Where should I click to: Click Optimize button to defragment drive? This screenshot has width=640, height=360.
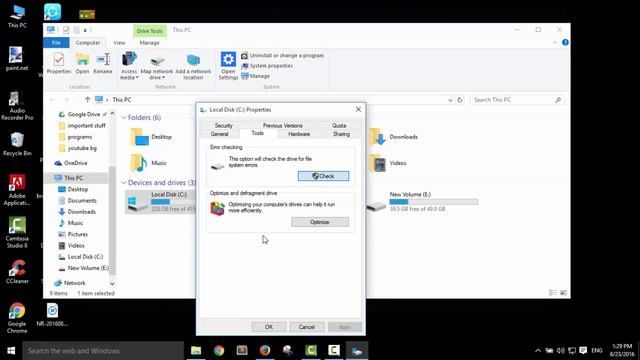[x=320, y=222]
